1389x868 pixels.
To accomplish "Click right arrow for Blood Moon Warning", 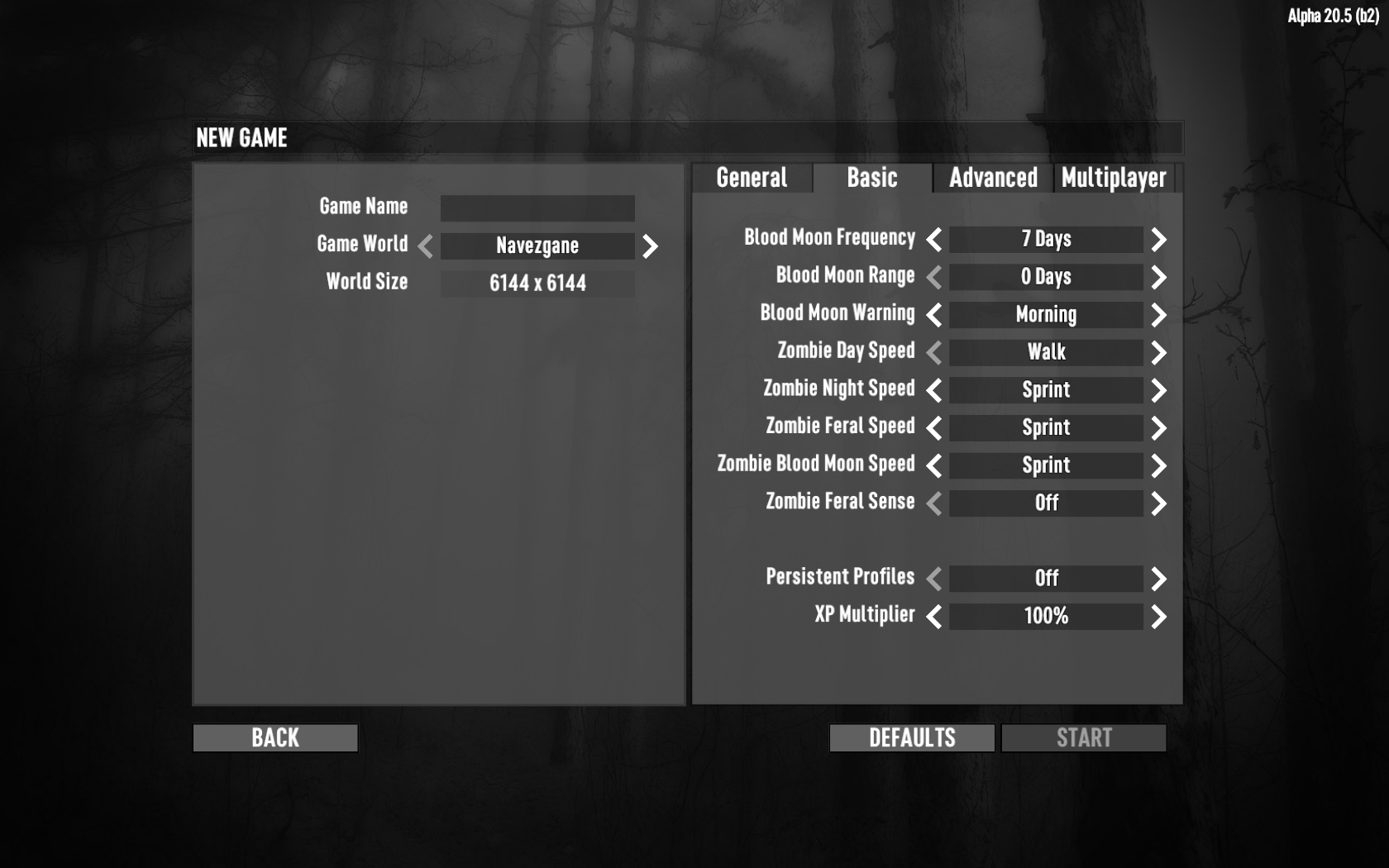I will click(1159, 315).
